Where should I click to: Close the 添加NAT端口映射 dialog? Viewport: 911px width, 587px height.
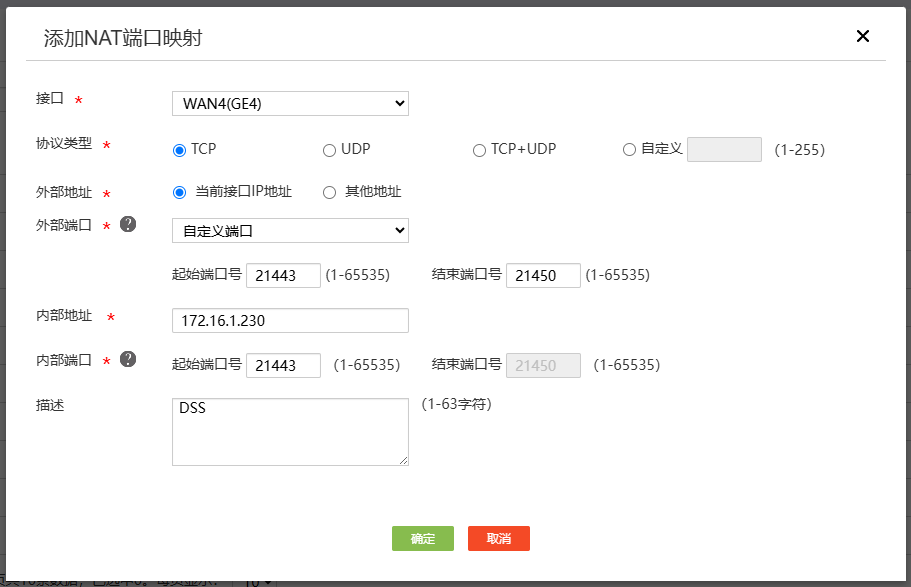click(x=863, y=37)
